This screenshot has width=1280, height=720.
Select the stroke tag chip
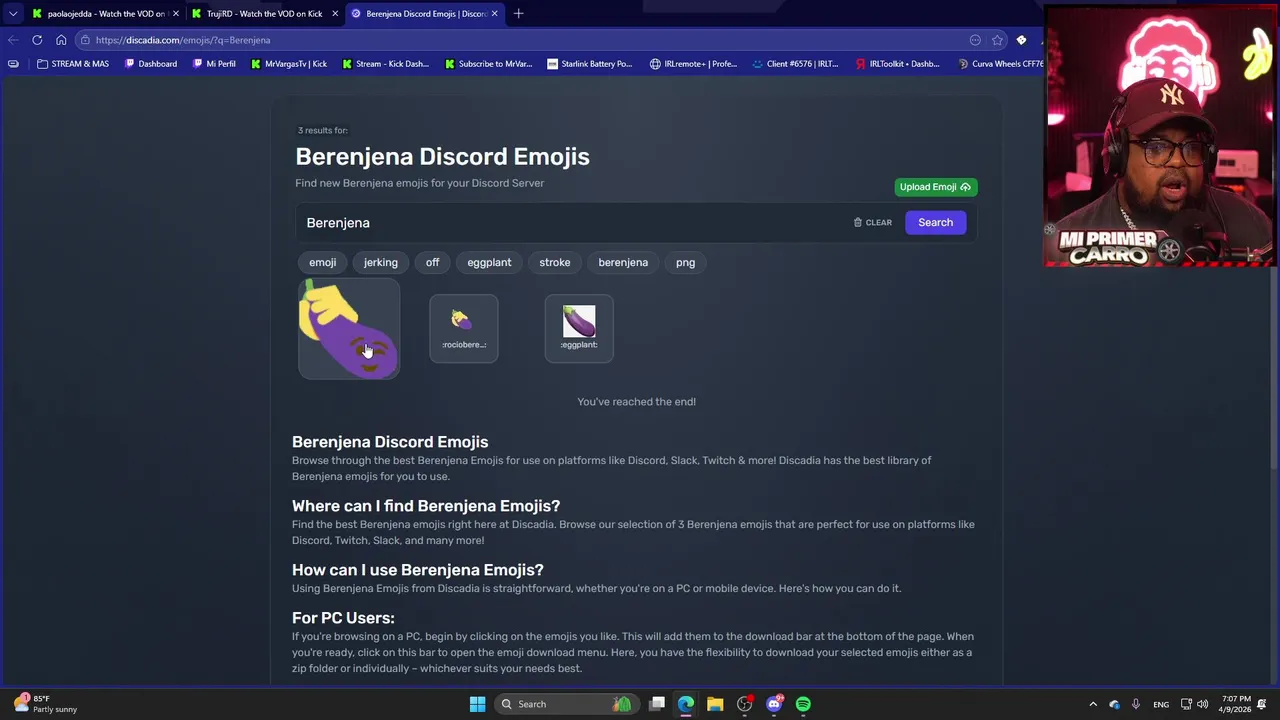click(554, 263)
